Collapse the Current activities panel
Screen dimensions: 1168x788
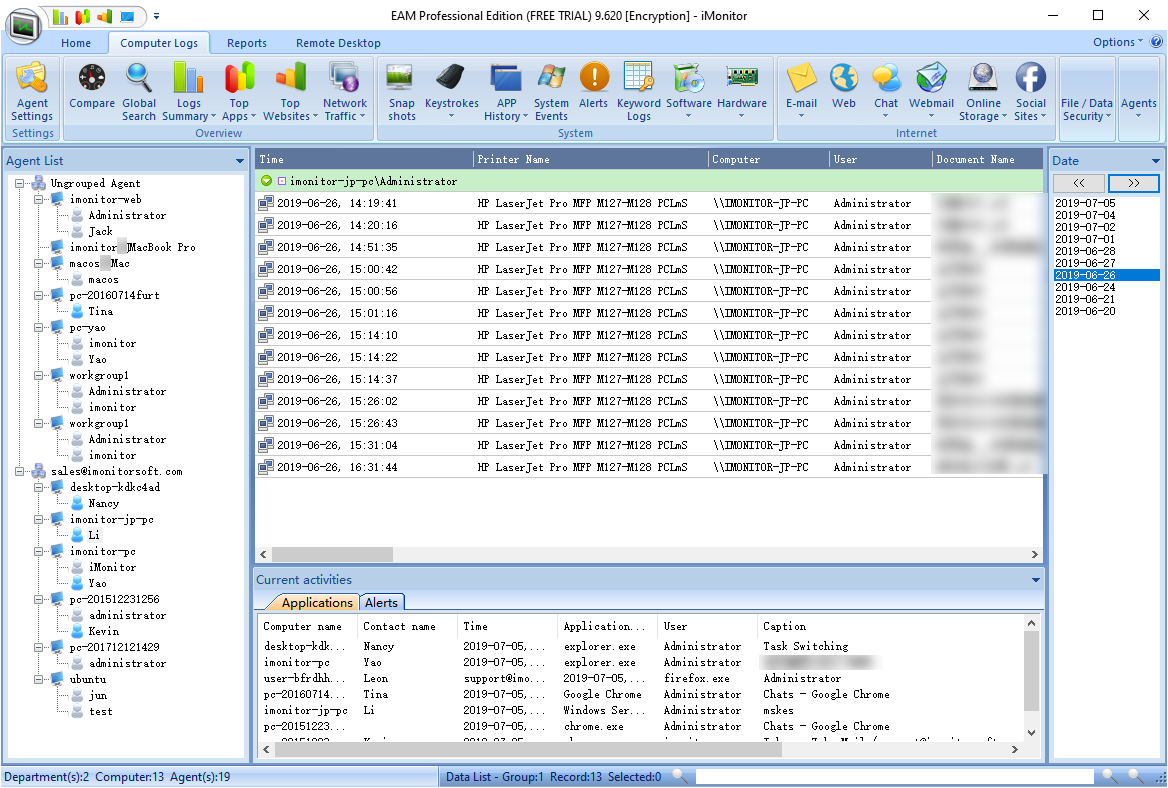pos(1035,579)
